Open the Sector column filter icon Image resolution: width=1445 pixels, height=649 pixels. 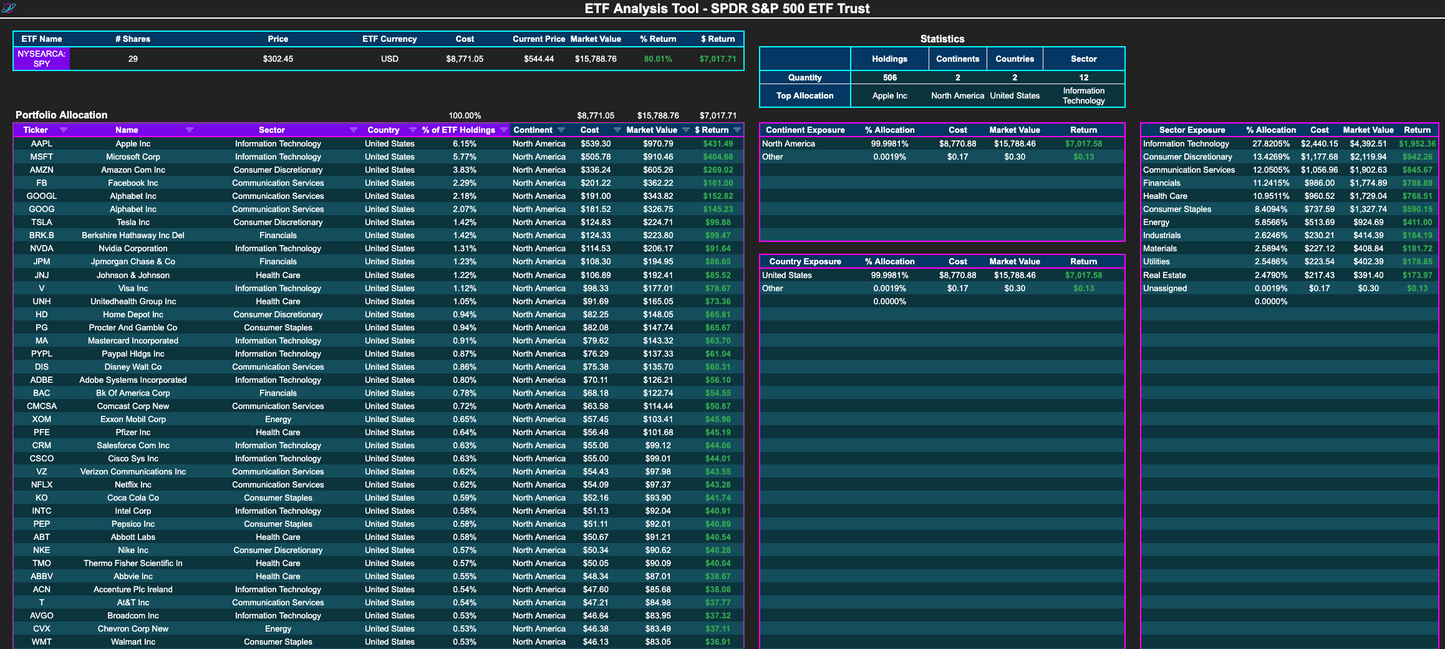click(354, 130)
